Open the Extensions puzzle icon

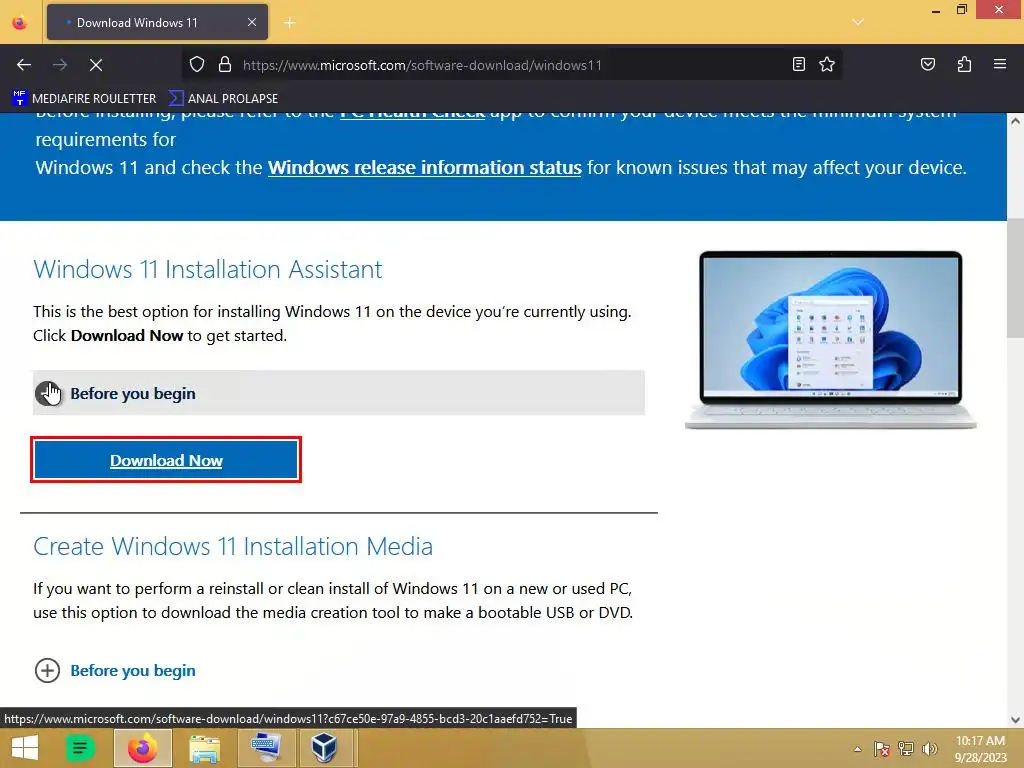[964, 65]
